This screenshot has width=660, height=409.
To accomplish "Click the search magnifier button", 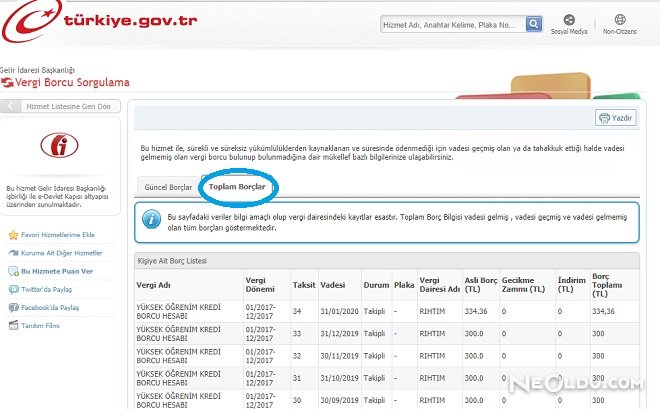I will (x=534, y=23).
